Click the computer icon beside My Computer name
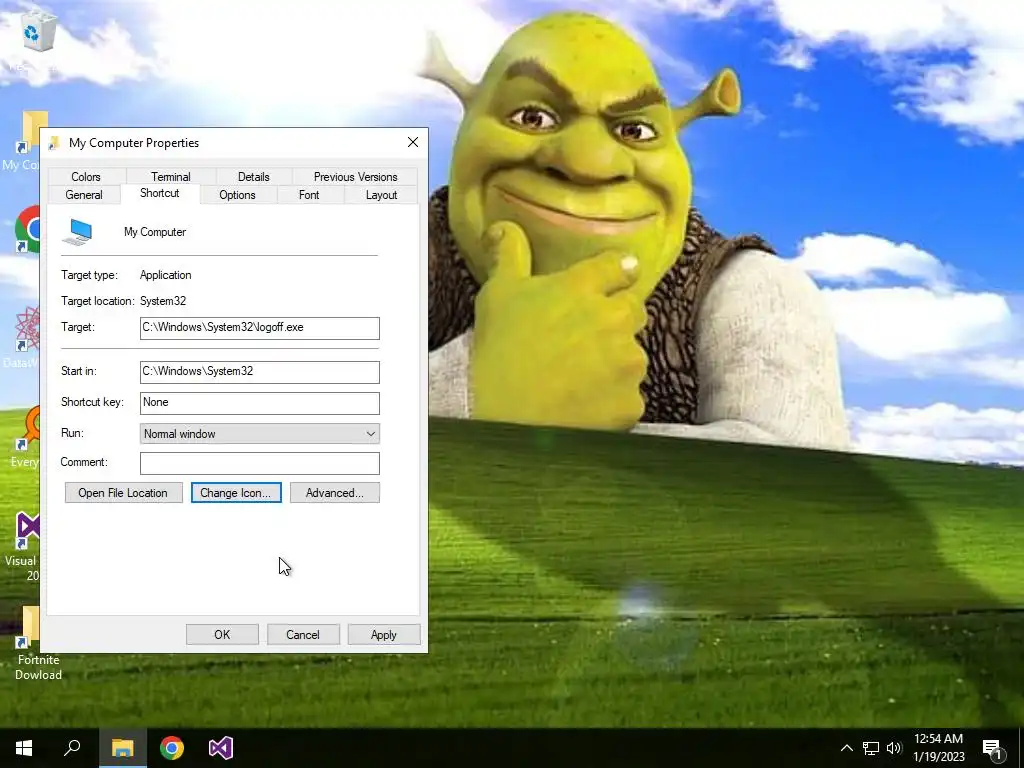 [x=78, y=232]
